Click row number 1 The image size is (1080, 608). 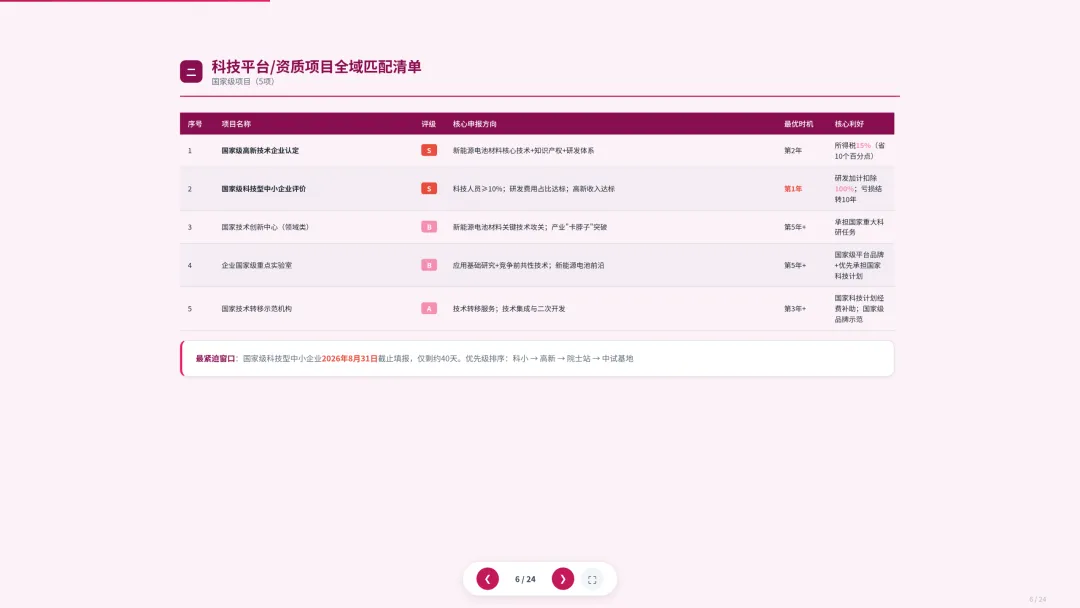pyautogui.click(x=190, y=151)
